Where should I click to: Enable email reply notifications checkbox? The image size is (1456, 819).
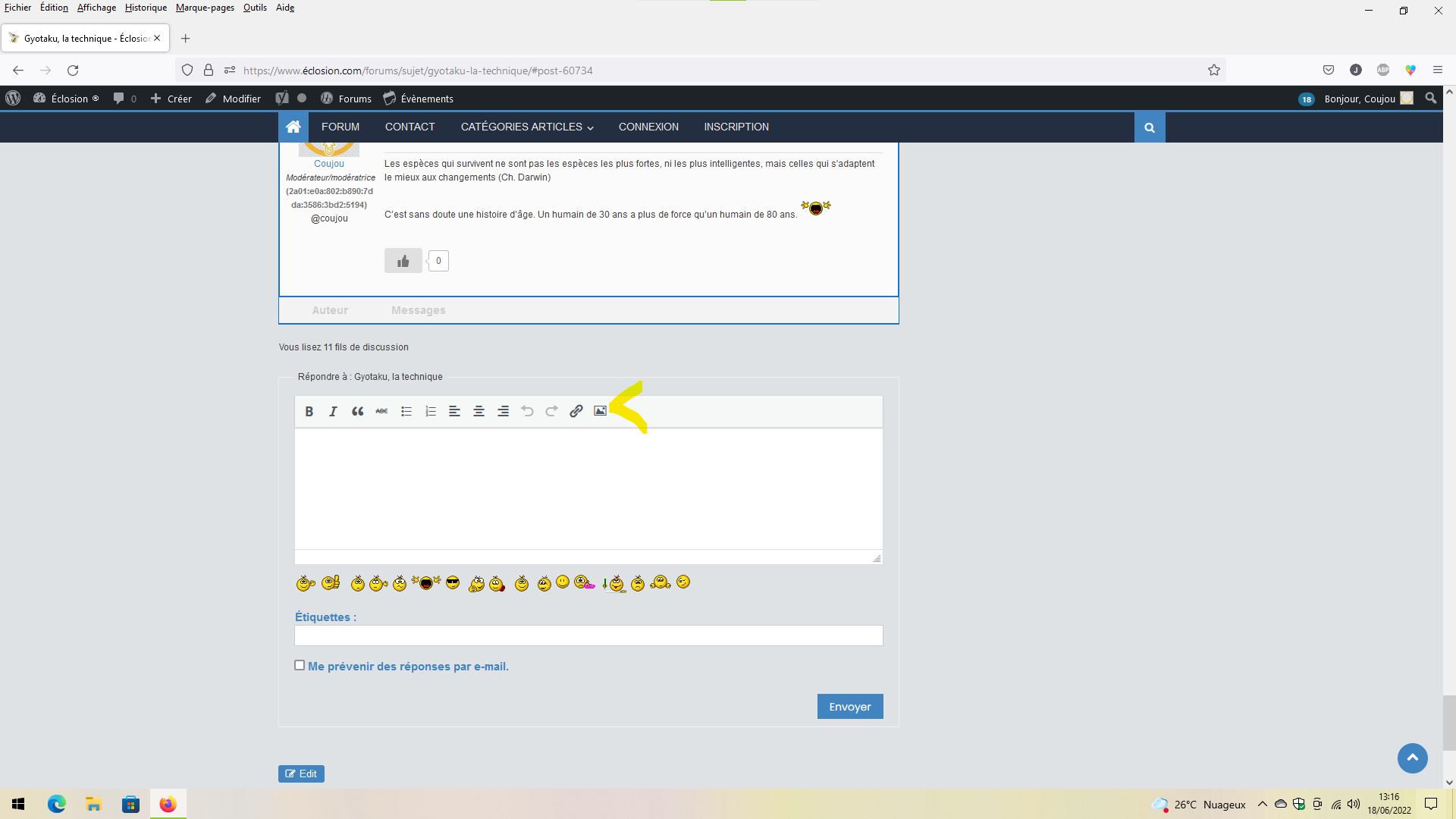tap(300, 665)
